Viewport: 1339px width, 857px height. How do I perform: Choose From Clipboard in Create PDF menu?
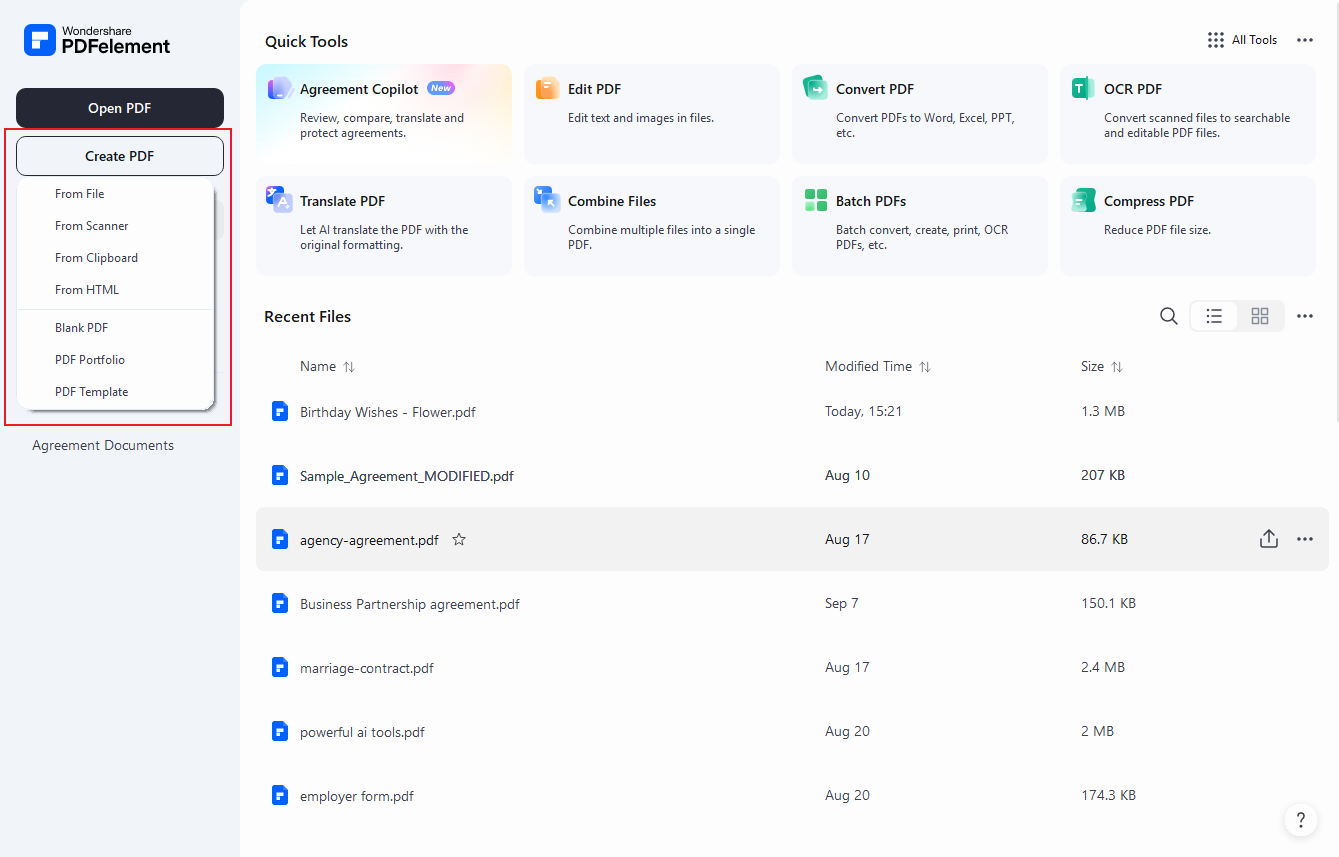click(115, 258)
